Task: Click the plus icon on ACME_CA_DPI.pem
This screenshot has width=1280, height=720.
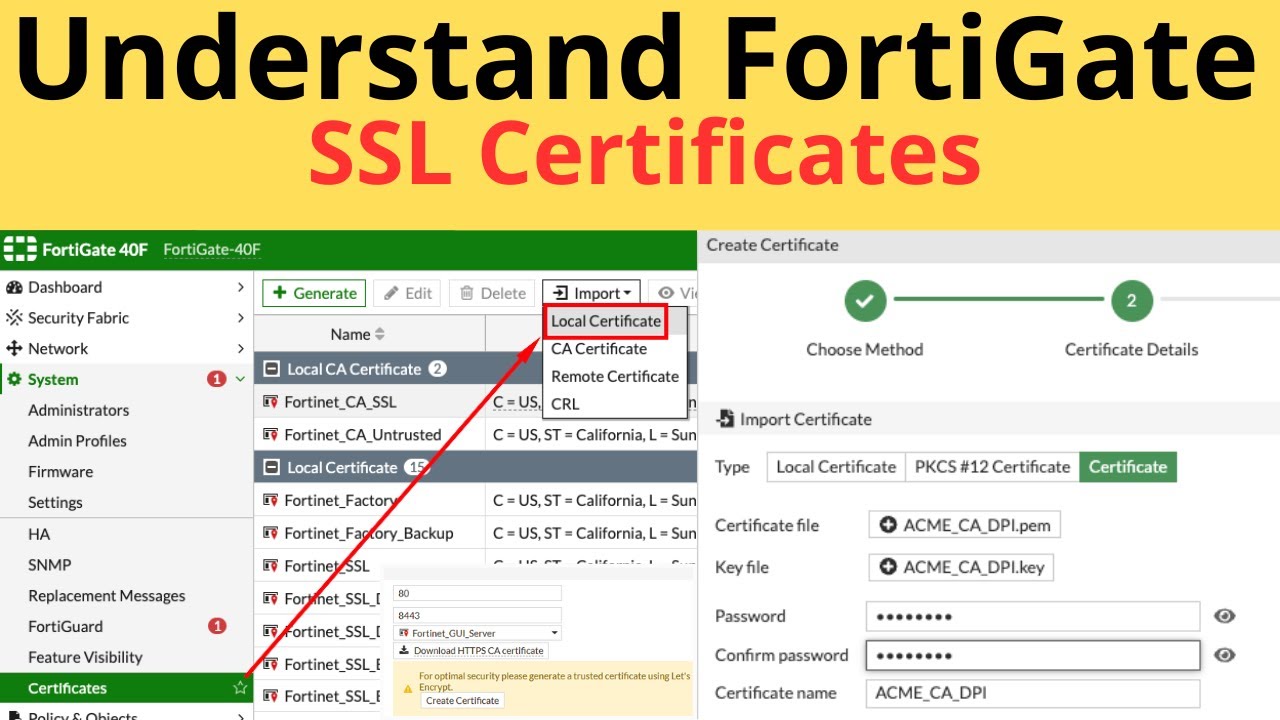Action: coord(887,525)
